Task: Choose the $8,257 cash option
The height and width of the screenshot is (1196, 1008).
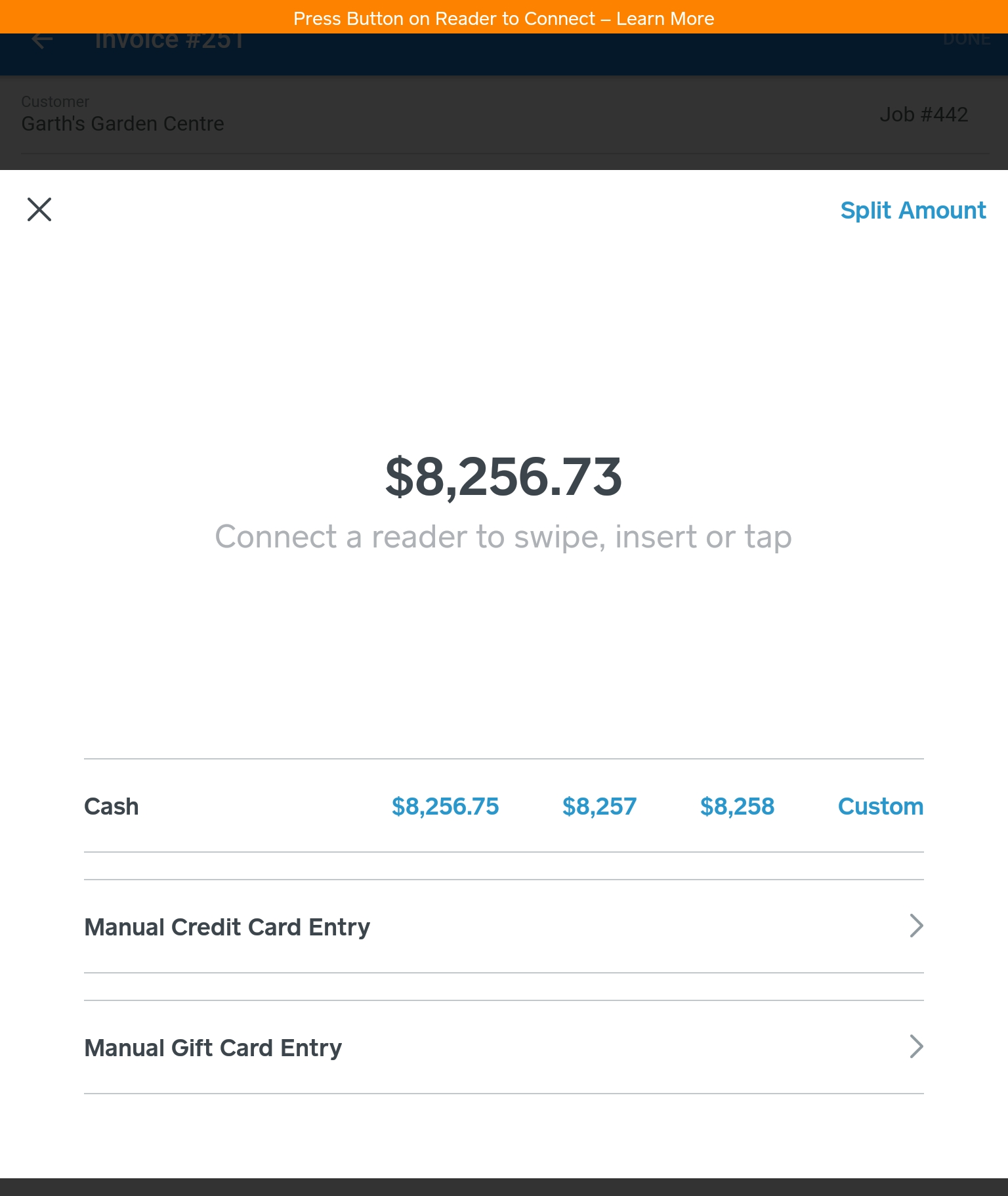Action: point(599,807)
